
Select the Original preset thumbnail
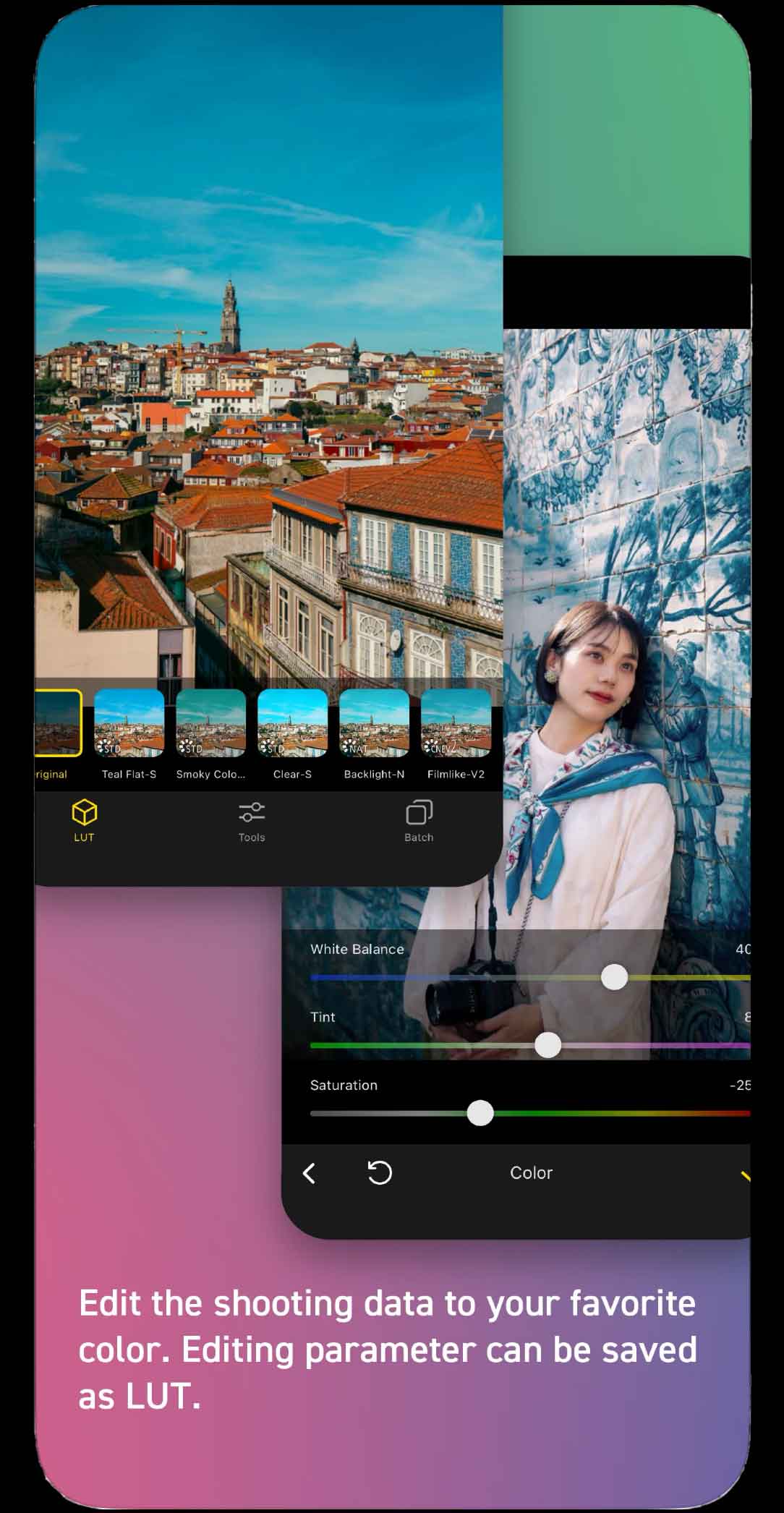coord(57,723)
